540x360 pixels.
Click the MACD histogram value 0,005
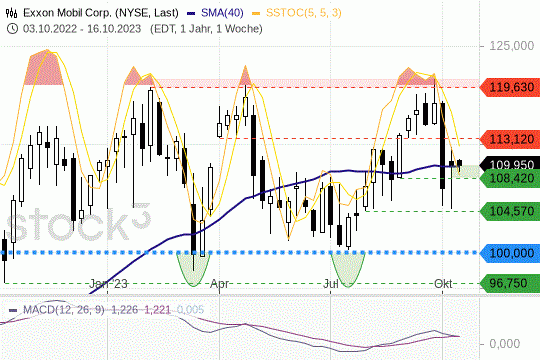(x=190, y=310)
